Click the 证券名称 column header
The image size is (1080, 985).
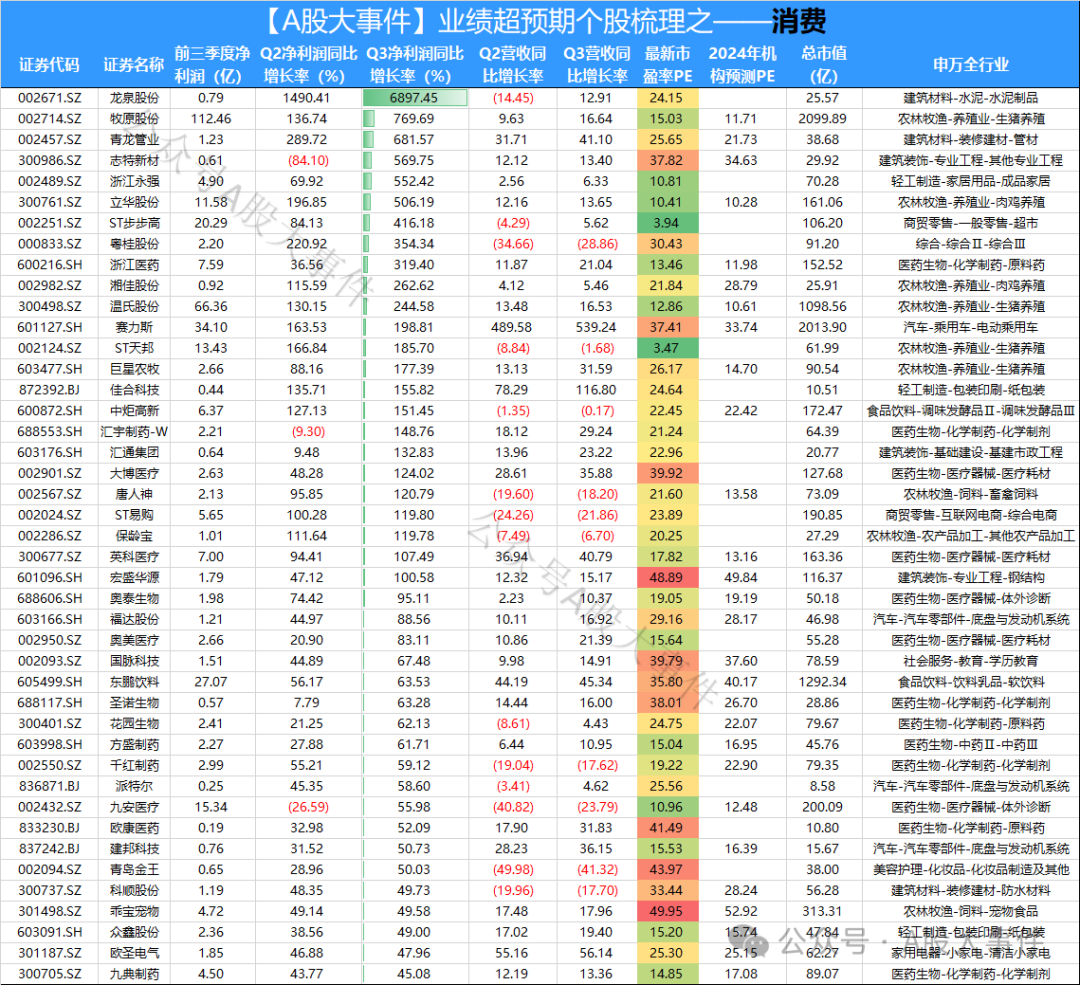pyautogui.click(x=134, y=65)
